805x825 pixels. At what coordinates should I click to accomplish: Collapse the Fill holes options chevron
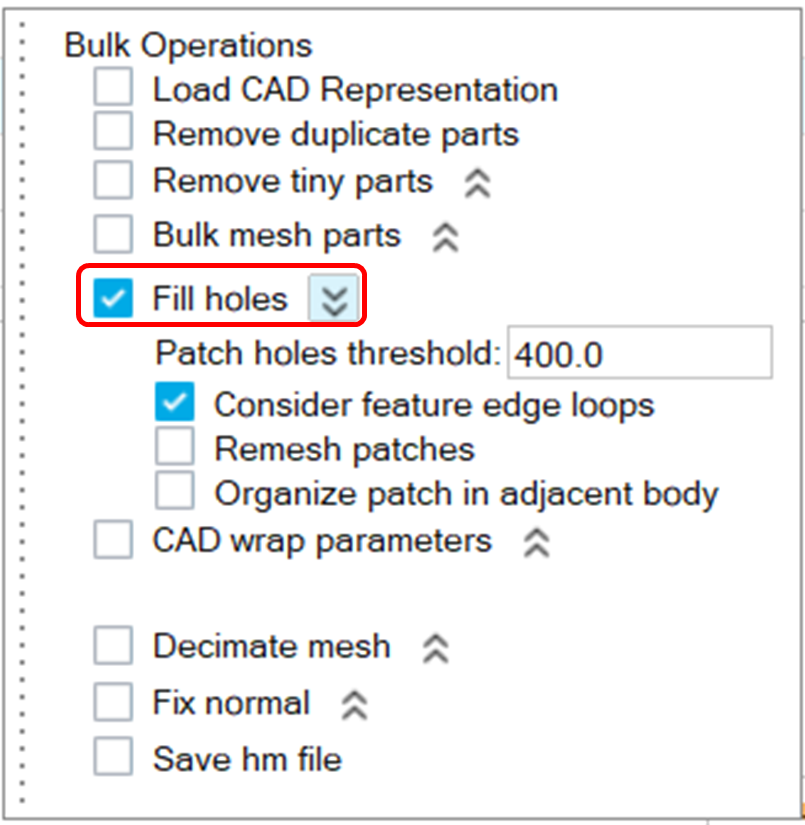point(334,299)
